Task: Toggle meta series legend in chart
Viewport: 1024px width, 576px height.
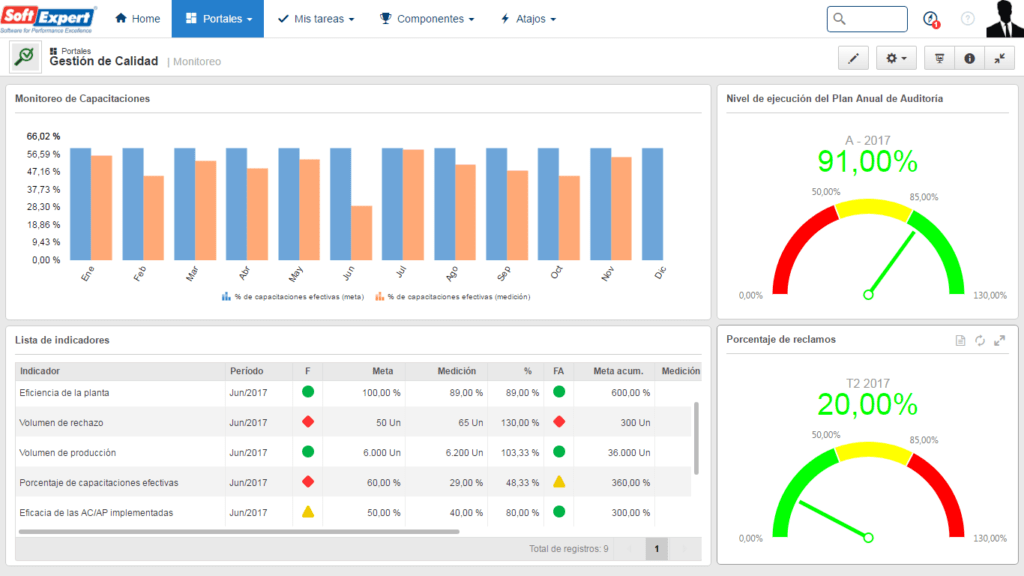Action: coord(293,296)
